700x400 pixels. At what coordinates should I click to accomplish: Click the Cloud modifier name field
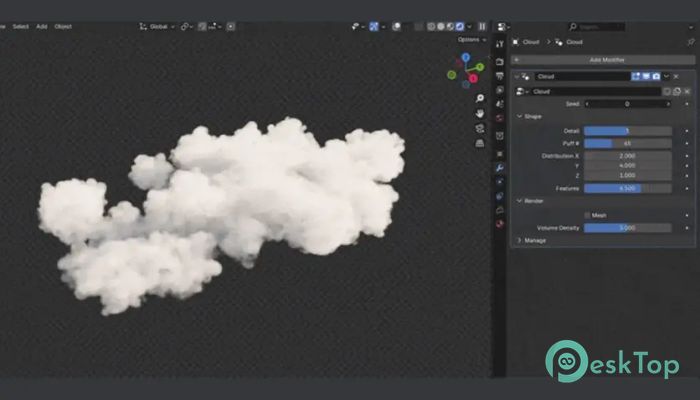(x=583, y=76)
